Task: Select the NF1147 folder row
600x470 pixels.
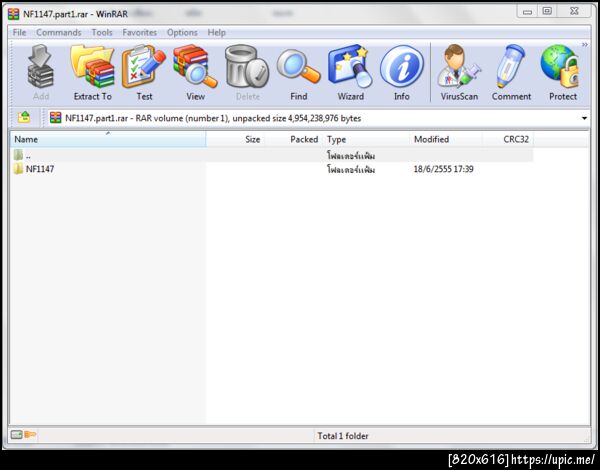Action: coord(271,169)
